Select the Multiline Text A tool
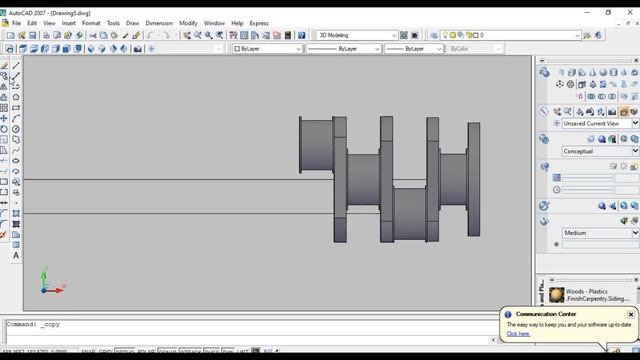The width and height of the screenshot is (640, 360). 16,256
